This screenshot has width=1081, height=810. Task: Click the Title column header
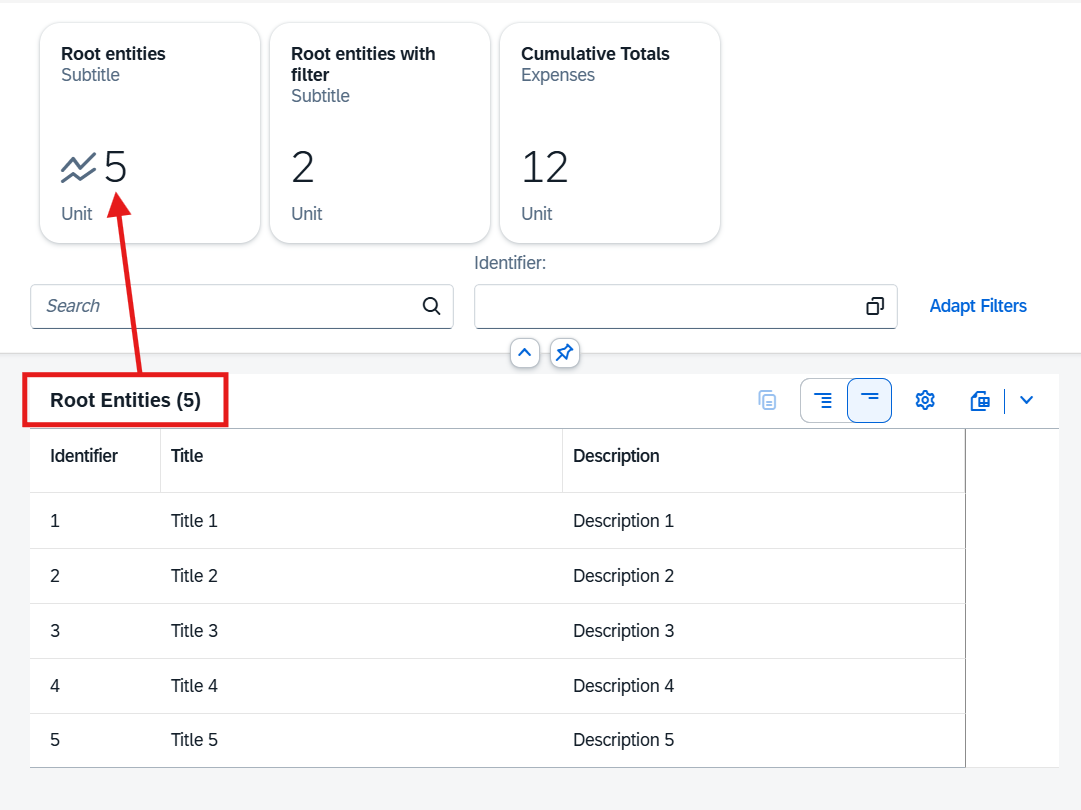187,456
